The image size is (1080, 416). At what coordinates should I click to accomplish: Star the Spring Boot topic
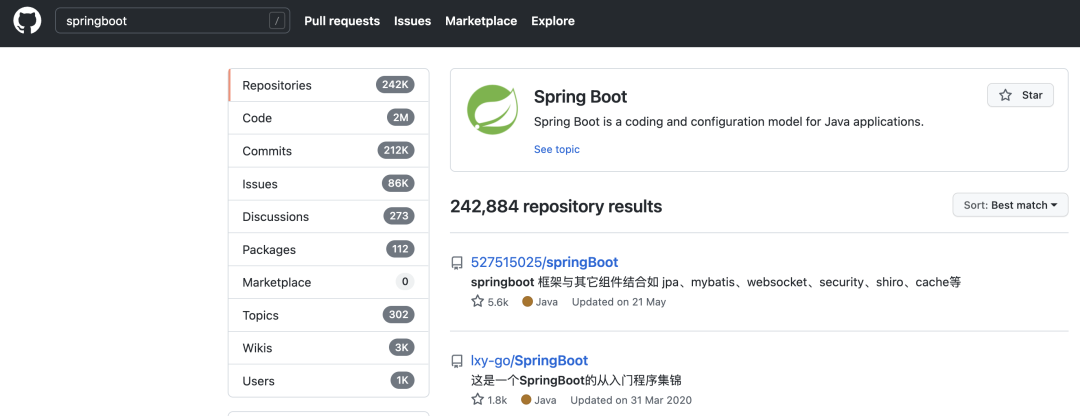pyautogui.click(x=1020, y=95)
